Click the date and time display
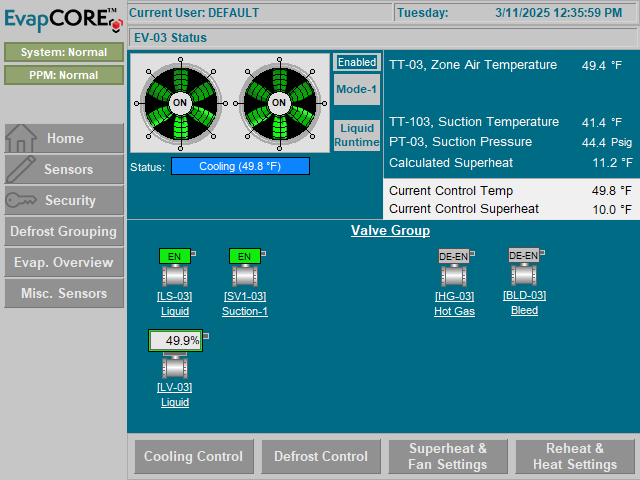The height and width of the screenshot is (480, 640). [516, 13]
